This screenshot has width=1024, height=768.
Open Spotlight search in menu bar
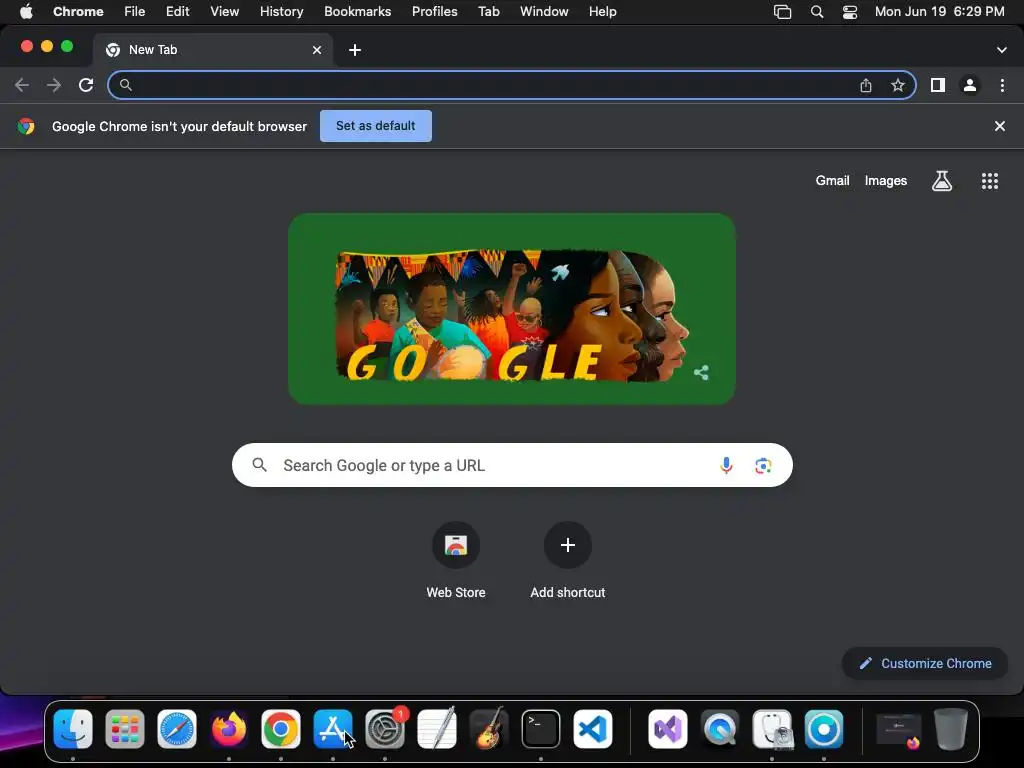(817, 12)
